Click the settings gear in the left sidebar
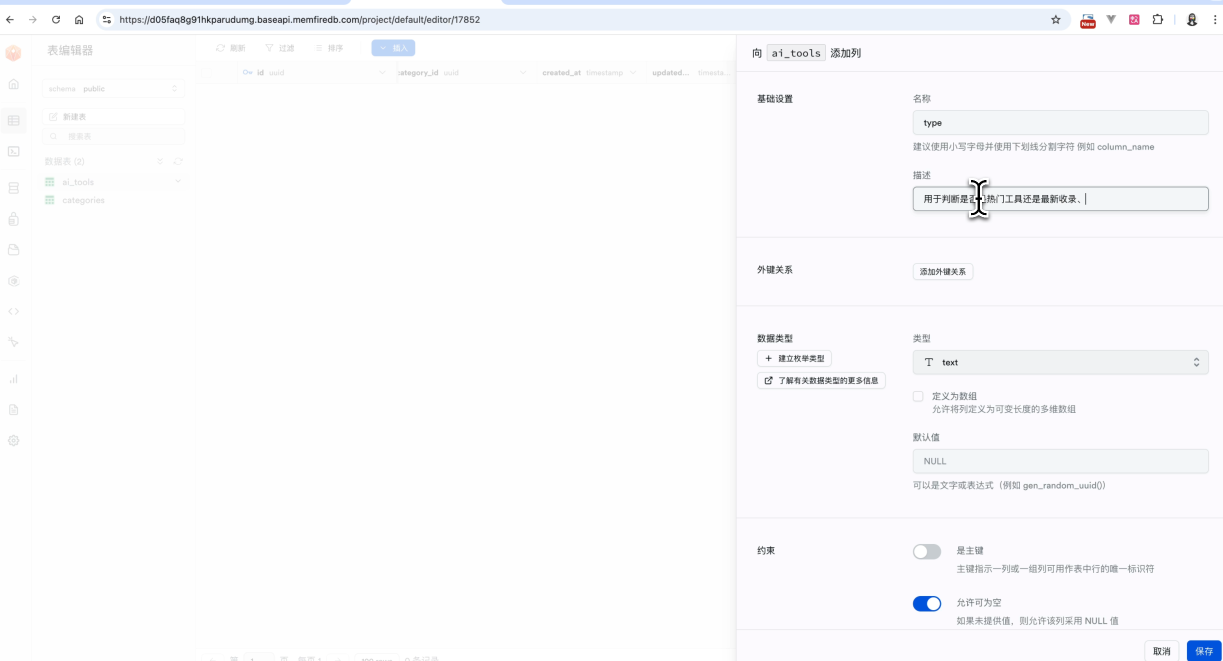 [x=14, y=440]
